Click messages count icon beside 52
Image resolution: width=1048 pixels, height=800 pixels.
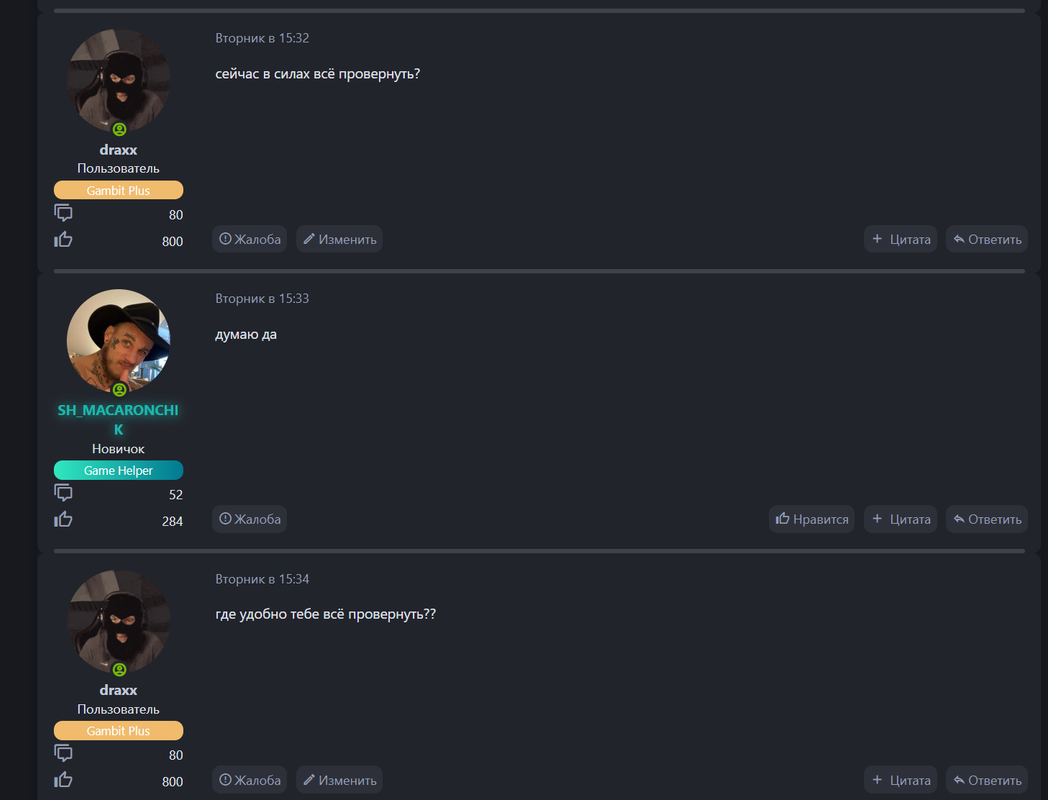tap(63, 493)
